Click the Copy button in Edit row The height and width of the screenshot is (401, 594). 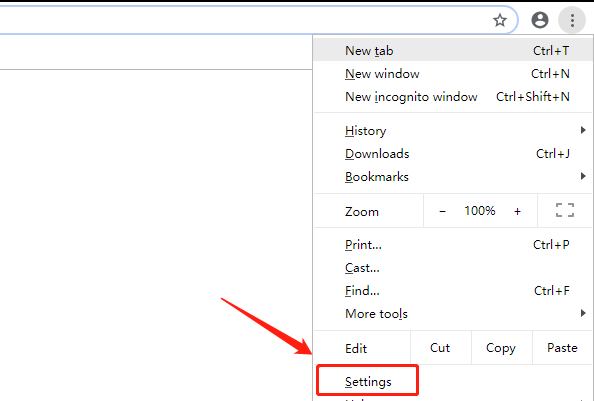tap(502, 348)
